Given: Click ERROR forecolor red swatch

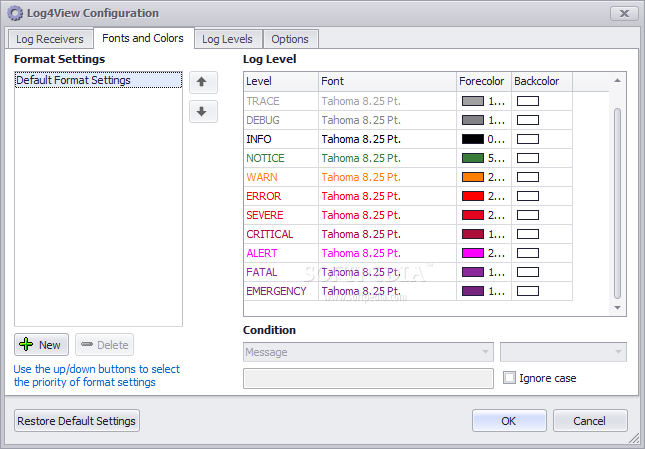Looking at the screenshot, I should pyautogui.click(x=473, y=196).
